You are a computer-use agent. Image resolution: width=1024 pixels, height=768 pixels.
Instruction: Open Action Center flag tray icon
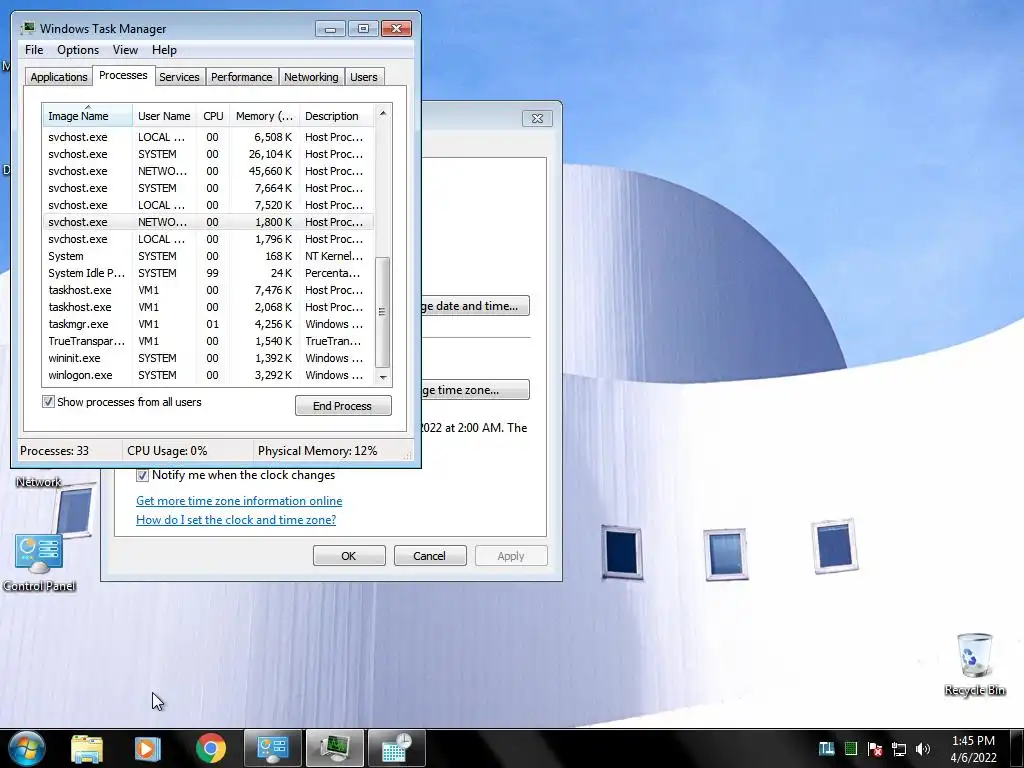875,749
